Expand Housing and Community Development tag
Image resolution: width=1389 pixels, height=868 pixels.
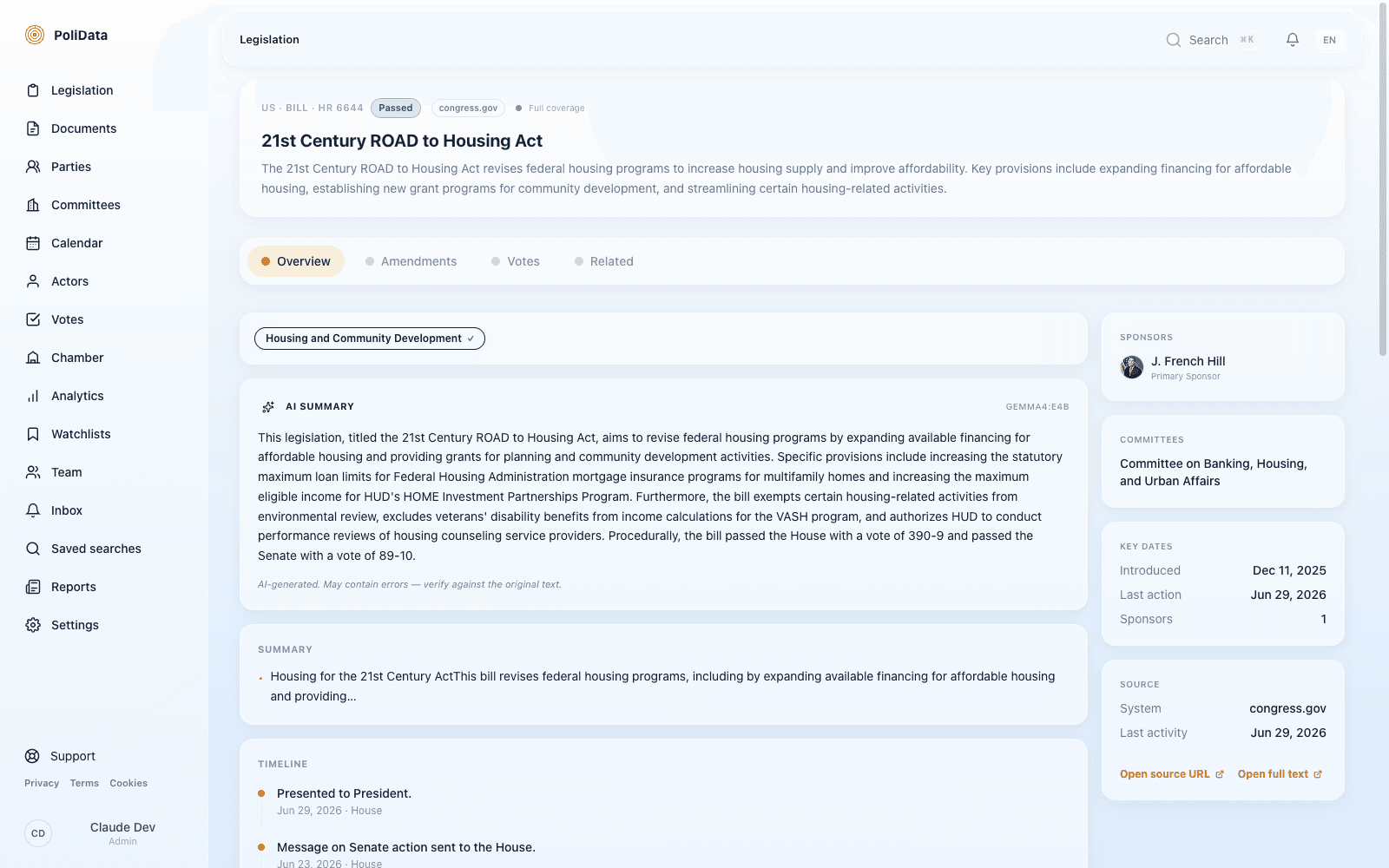[x=370, y=339]
